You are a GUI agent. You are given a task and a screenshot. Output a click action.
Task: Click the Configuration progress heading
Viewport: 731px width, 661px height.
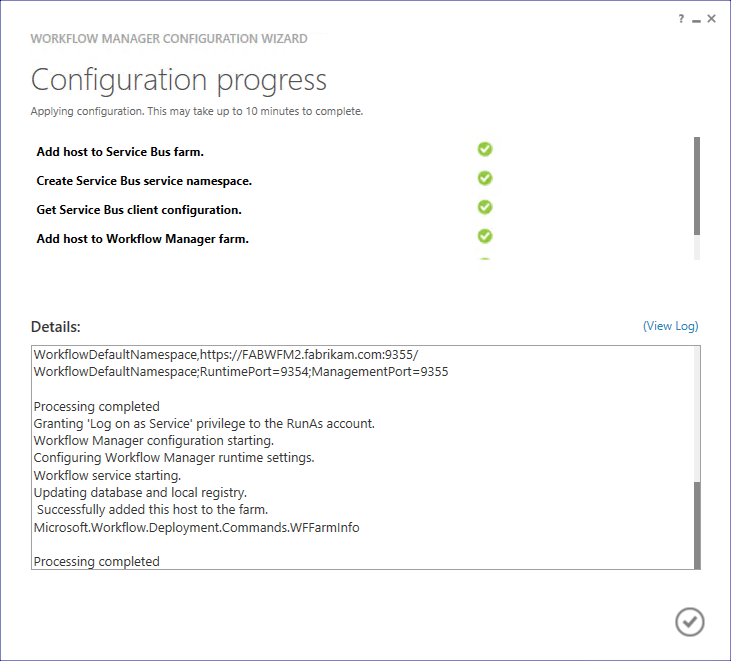[x=179, y=80]
